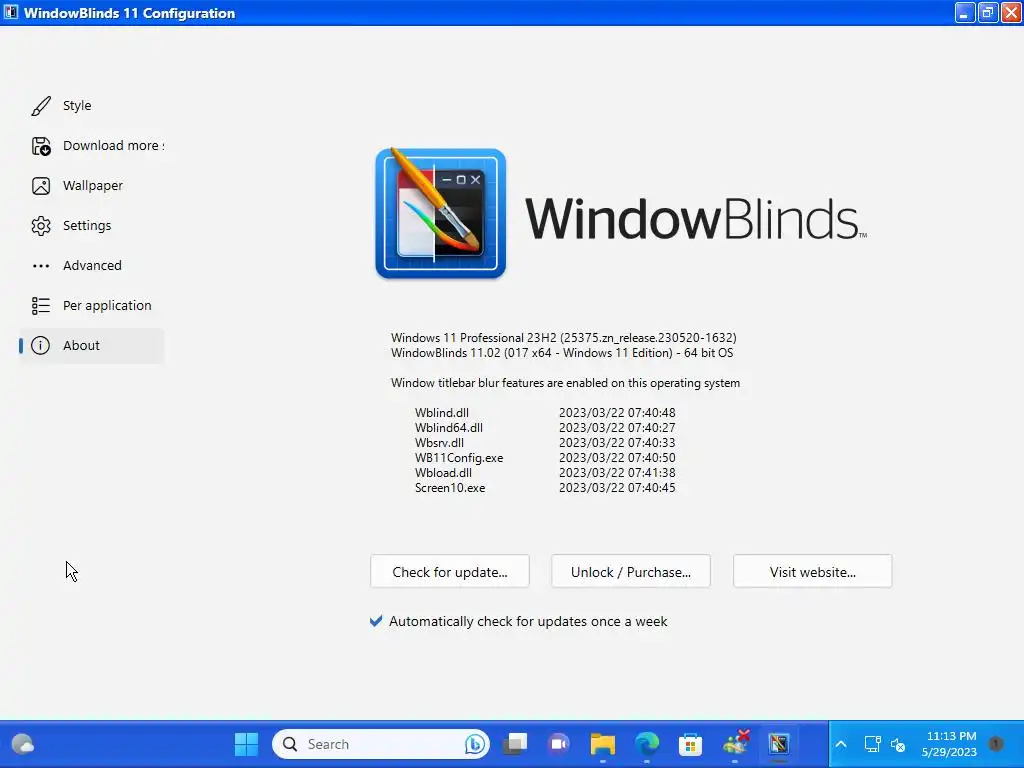This screenshot has width=1024, height=768.
Task: Open Task View on the taskbar
Action: 515,744
